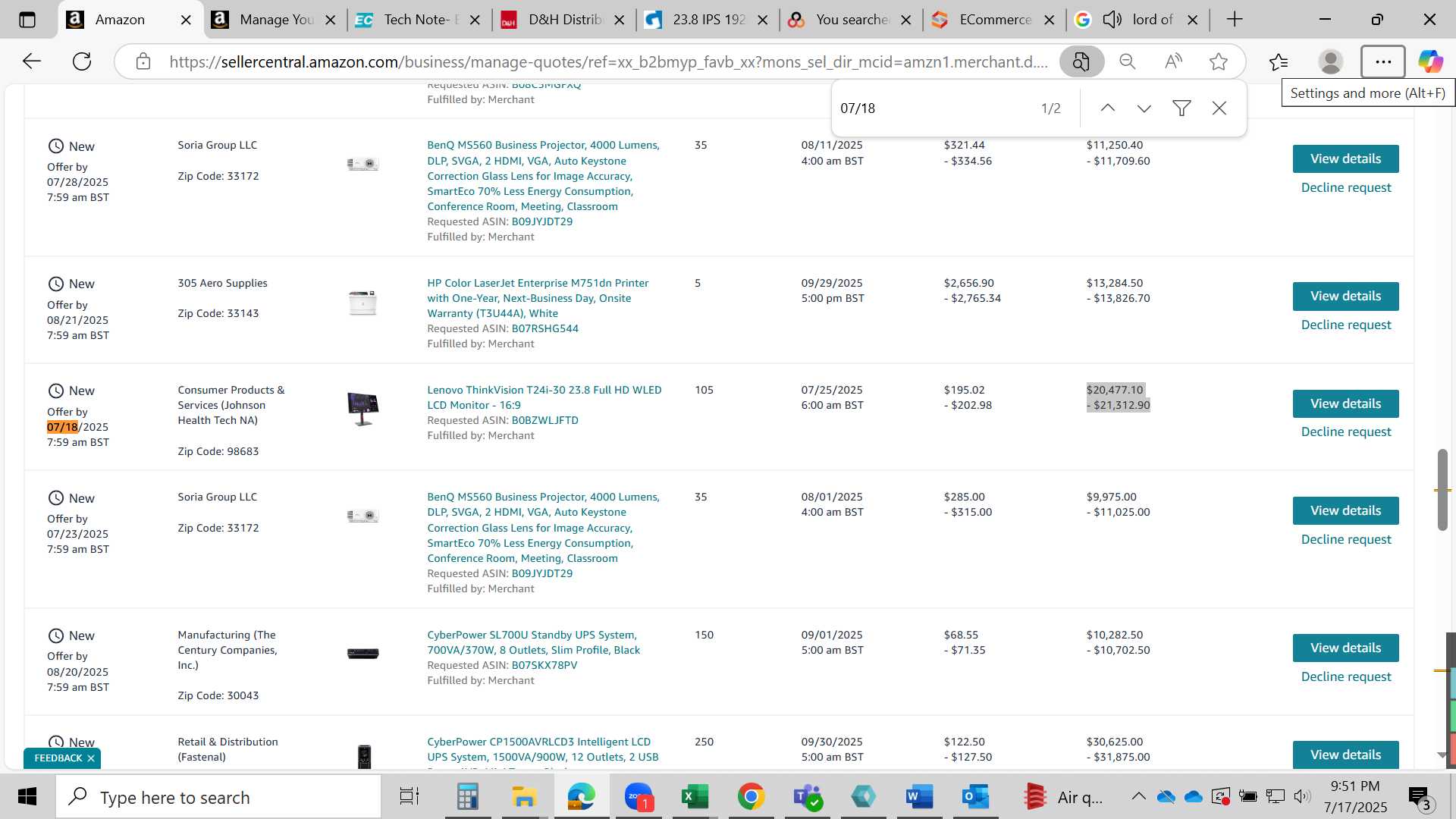Start Read aloud from address bar
The height and width of the screenshot is (819, 1456).
(x=1173, y=61)
